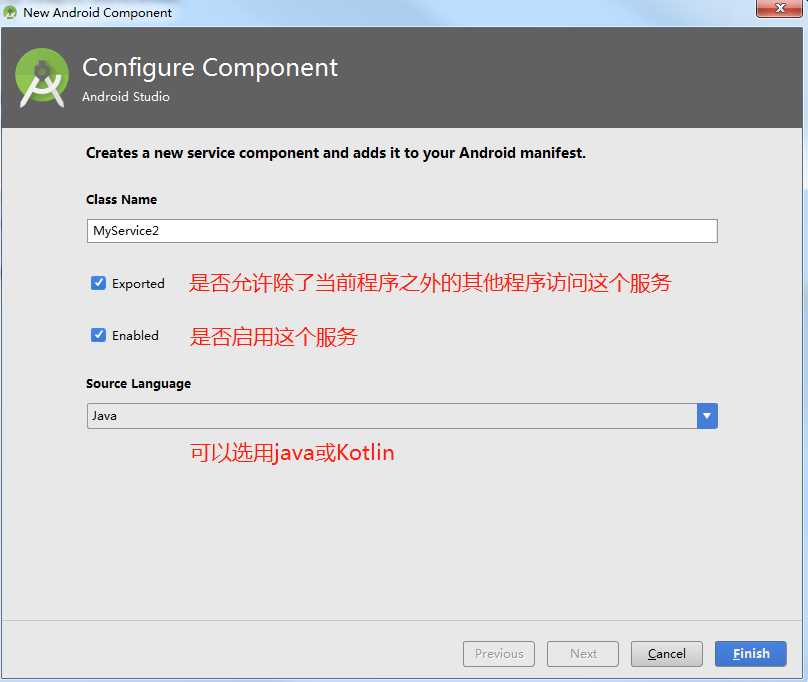Click the Source Language label
808x682 pixels.
[x=138, y=384]
